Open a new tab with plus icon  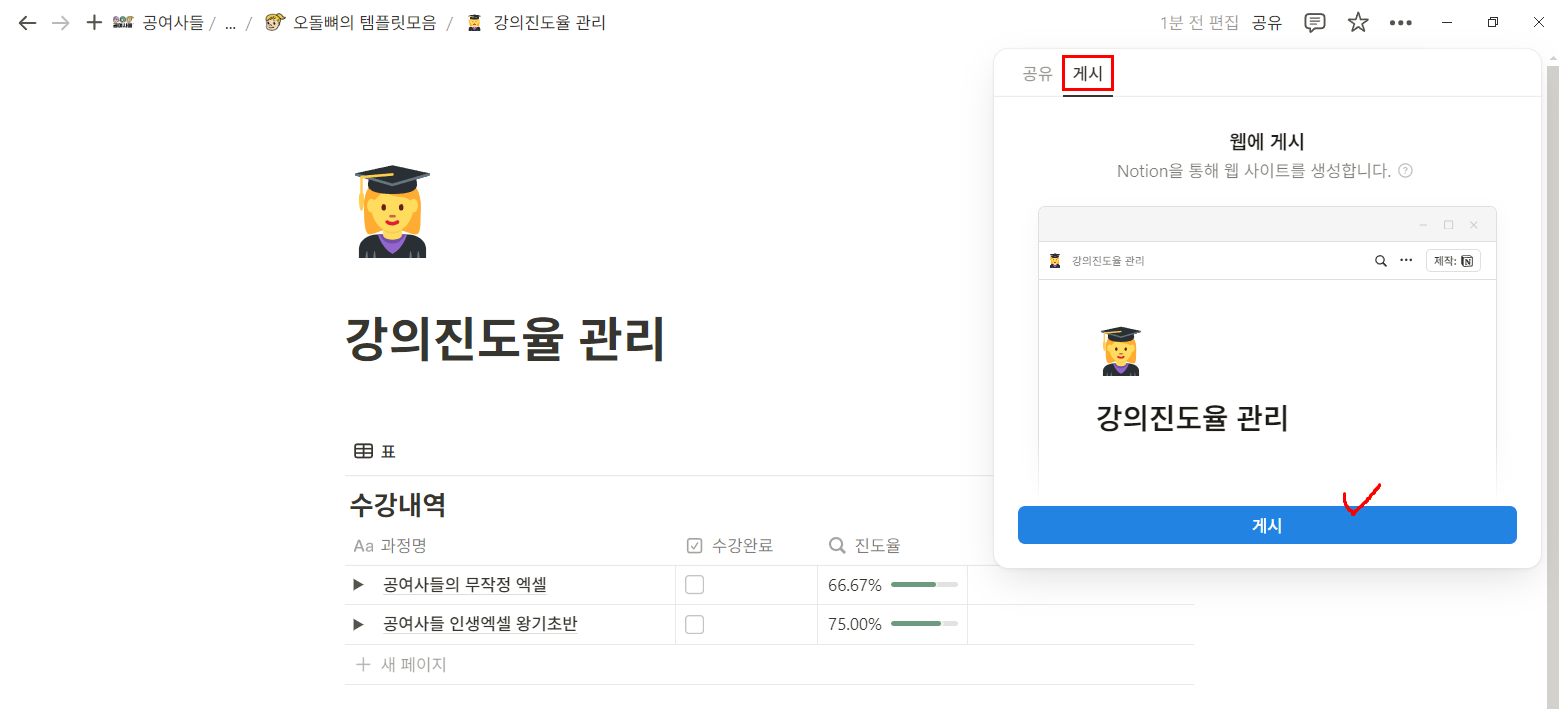point(94,23)
